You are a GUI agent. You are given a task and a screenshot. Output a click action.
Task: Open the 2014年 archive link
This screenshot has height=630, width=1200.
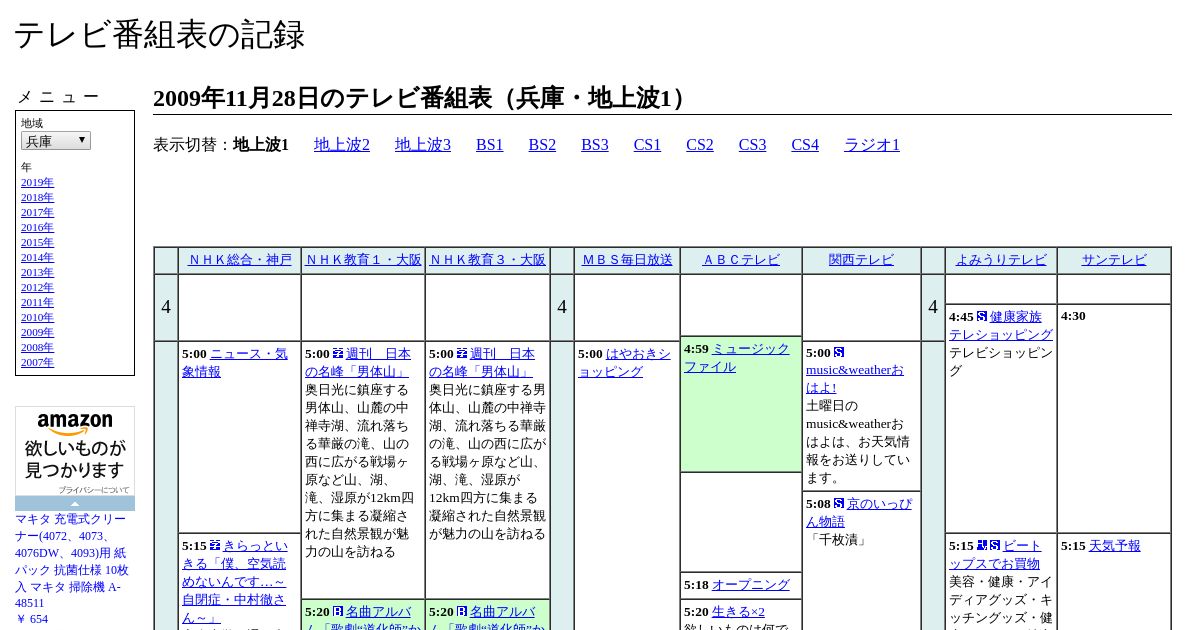point(37,257)
